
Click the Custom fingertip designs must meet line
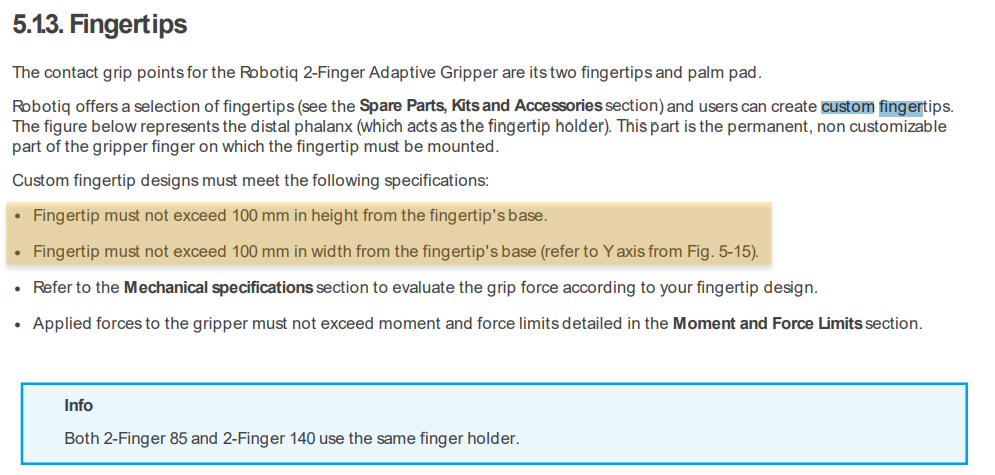click(251, 181)
